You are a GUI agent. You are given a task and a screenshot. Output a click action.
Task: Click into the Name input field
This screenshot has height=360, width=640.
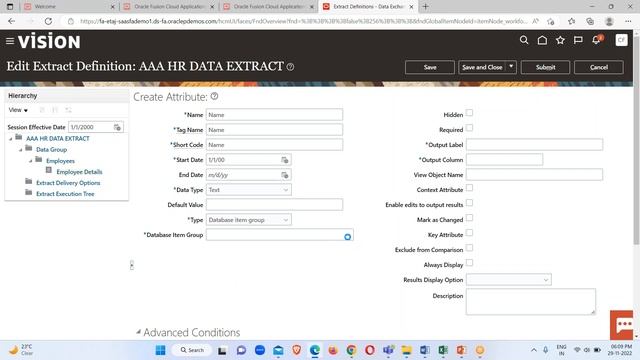(x=274, y=115)
